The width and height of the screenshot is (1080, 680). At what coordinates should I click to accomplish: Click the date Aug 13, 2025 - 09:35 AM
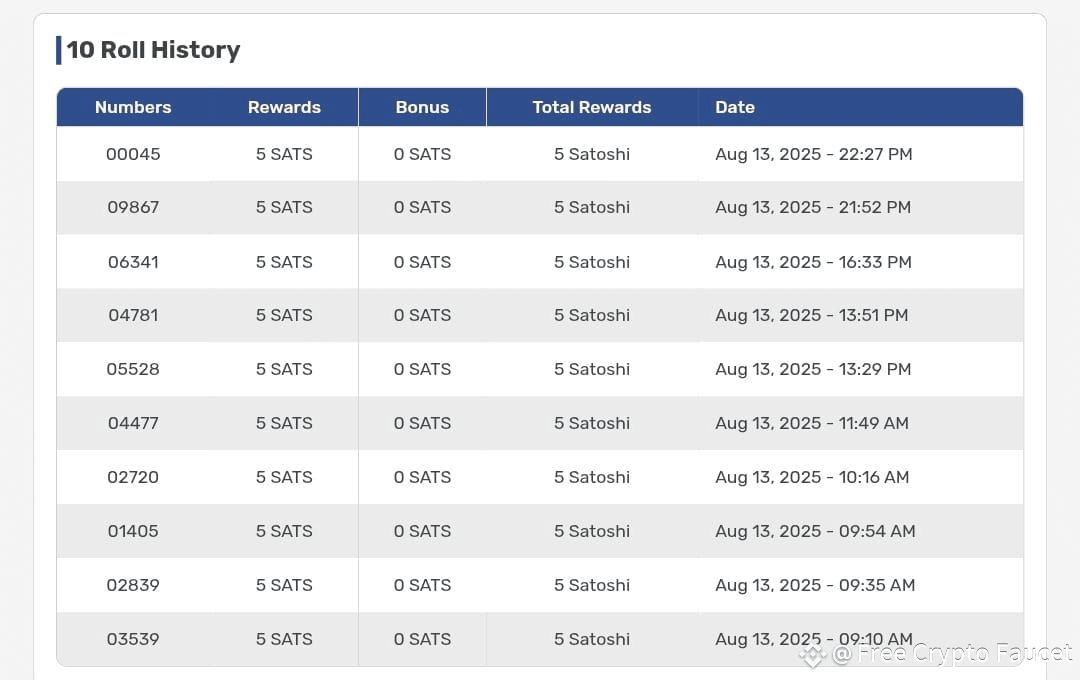pyautogui.click(x=816, y=584)
